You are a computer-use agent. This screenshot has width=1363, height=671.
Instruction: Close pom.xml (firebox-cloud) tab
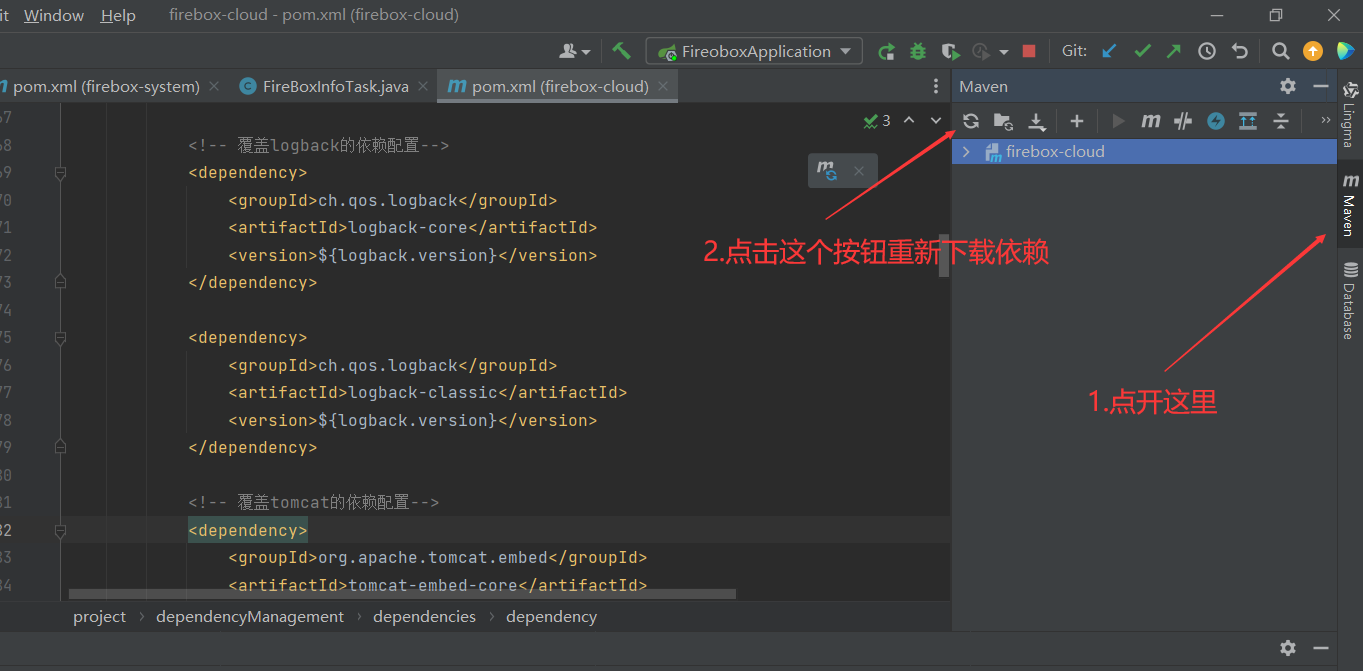662,86
